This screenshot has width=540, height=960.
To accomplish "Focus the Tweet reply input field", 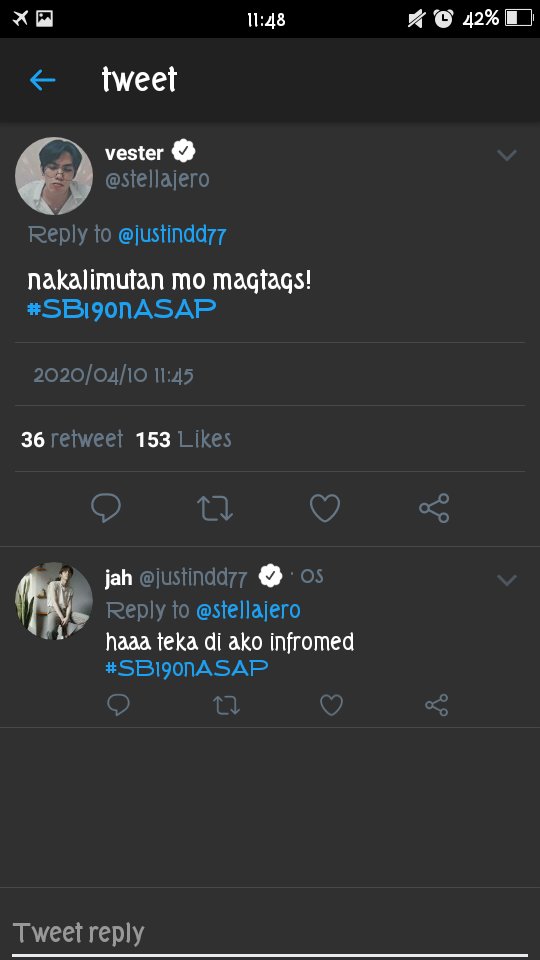I will coord(270,934).
